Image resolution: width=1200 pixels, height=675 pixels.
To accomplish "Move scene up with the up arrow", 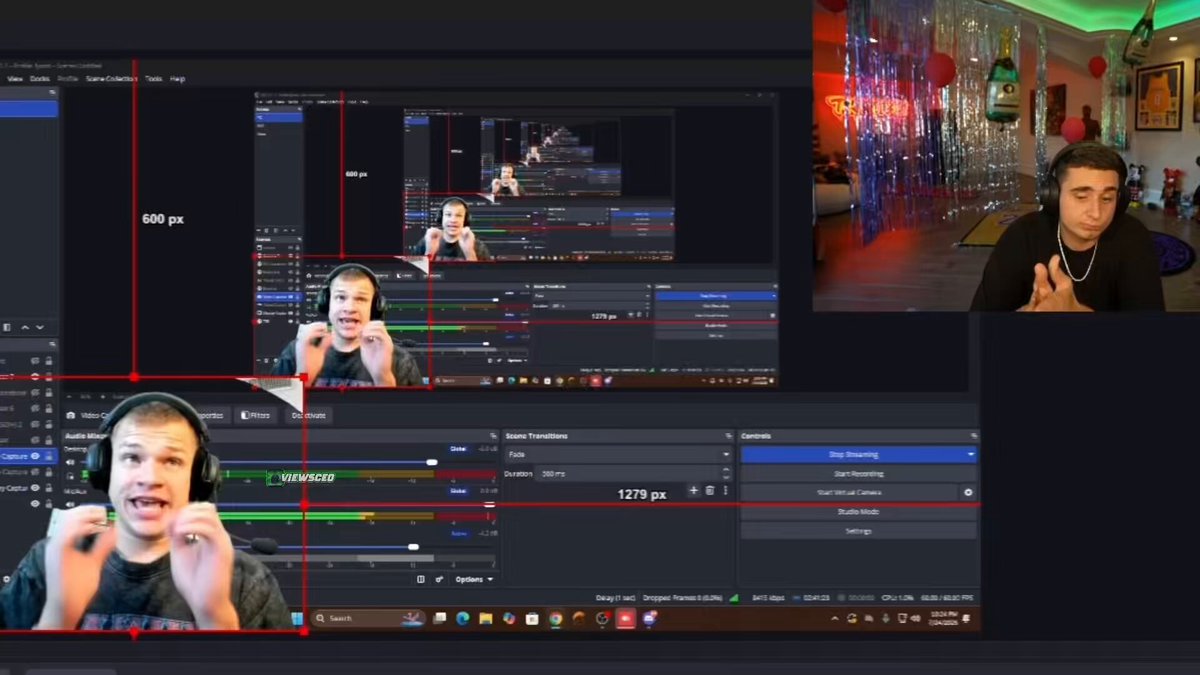I will pyautogui.click(x=26, y=327).
